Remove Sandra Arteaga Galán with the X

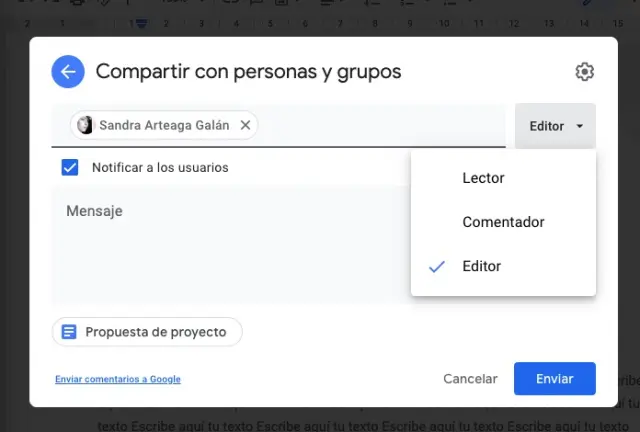click(245, 125)
